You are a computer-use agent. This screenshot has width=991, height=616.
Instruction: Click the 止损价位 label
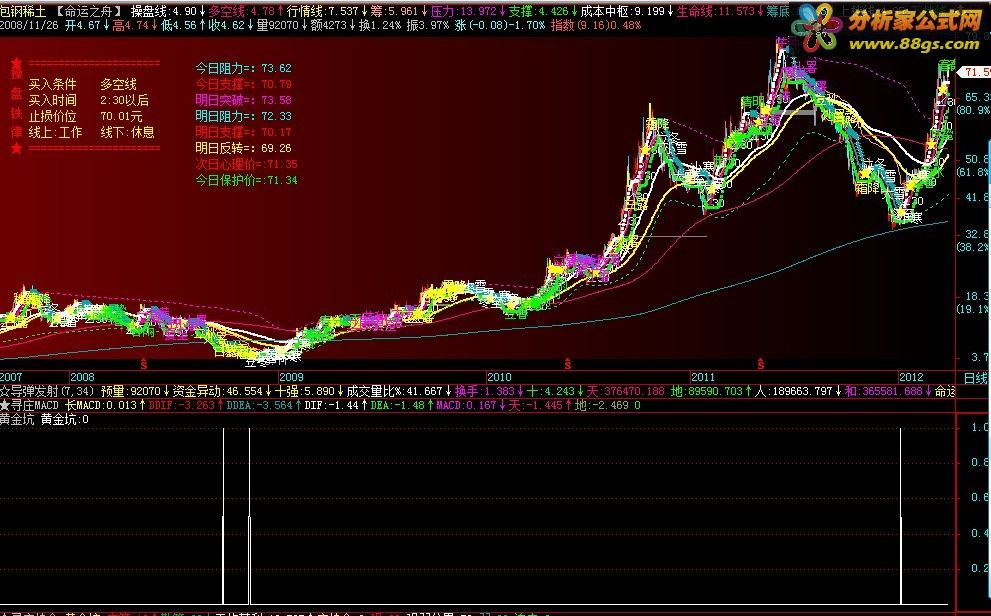(52, 116)
